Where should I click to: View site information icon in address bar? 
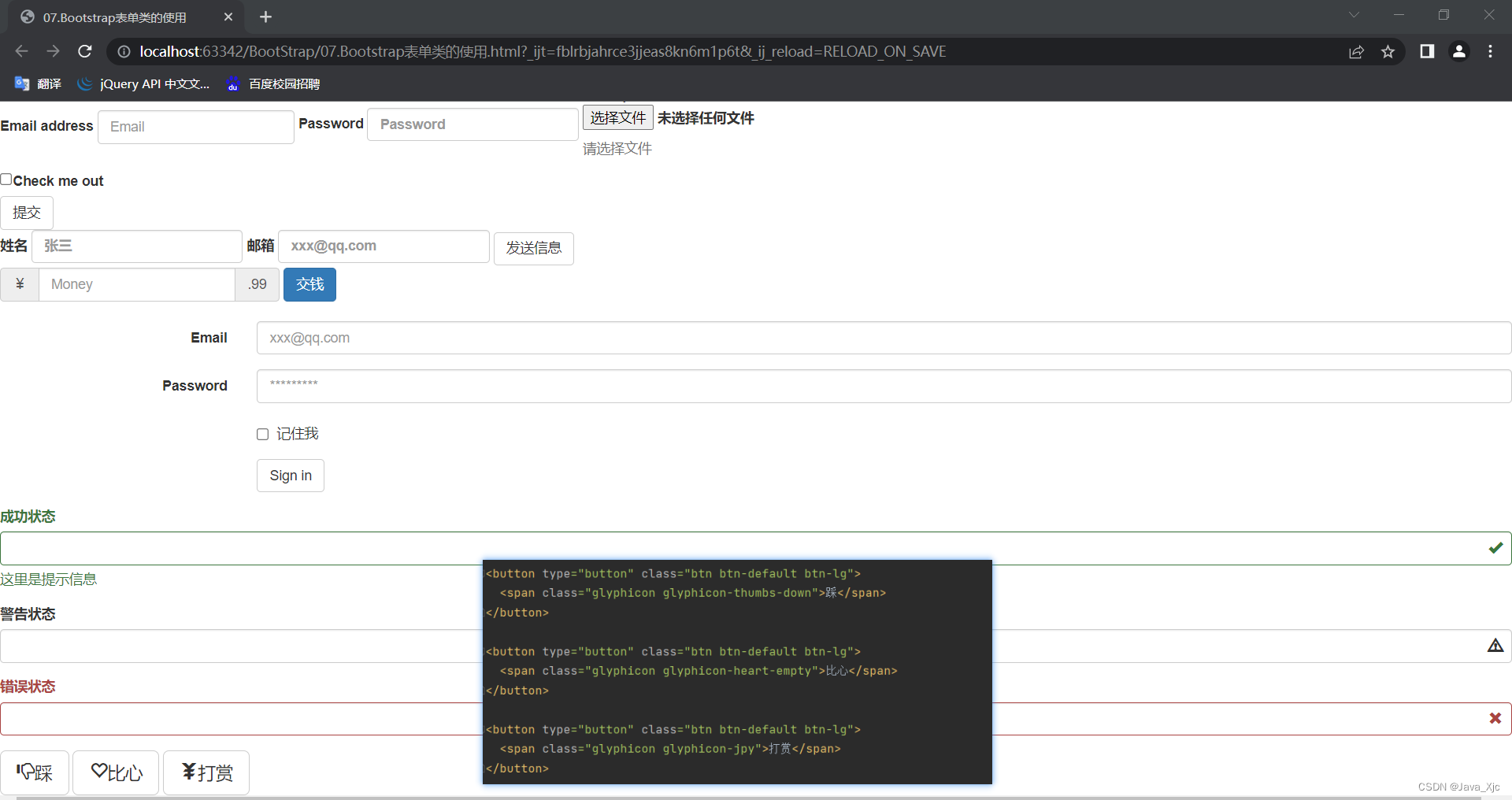pyautogui.click(x=124, y=52)
